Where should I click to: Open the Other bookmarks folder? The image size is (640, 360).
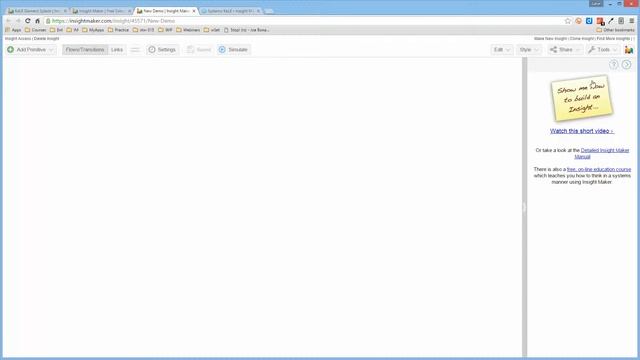616,30
